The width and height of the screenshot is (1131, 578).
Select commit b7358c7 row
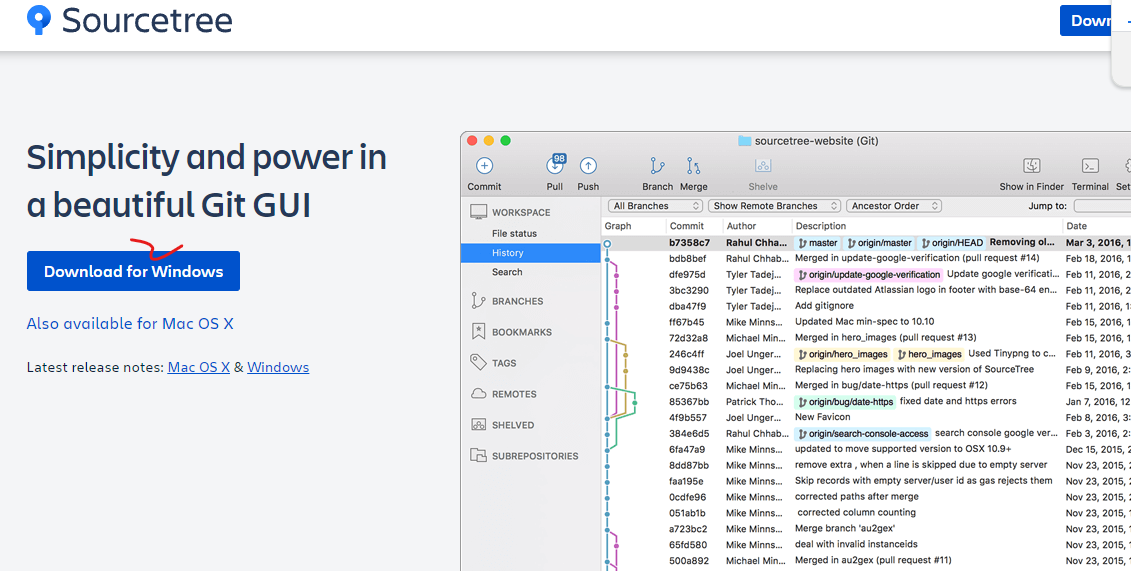[866, 243]
